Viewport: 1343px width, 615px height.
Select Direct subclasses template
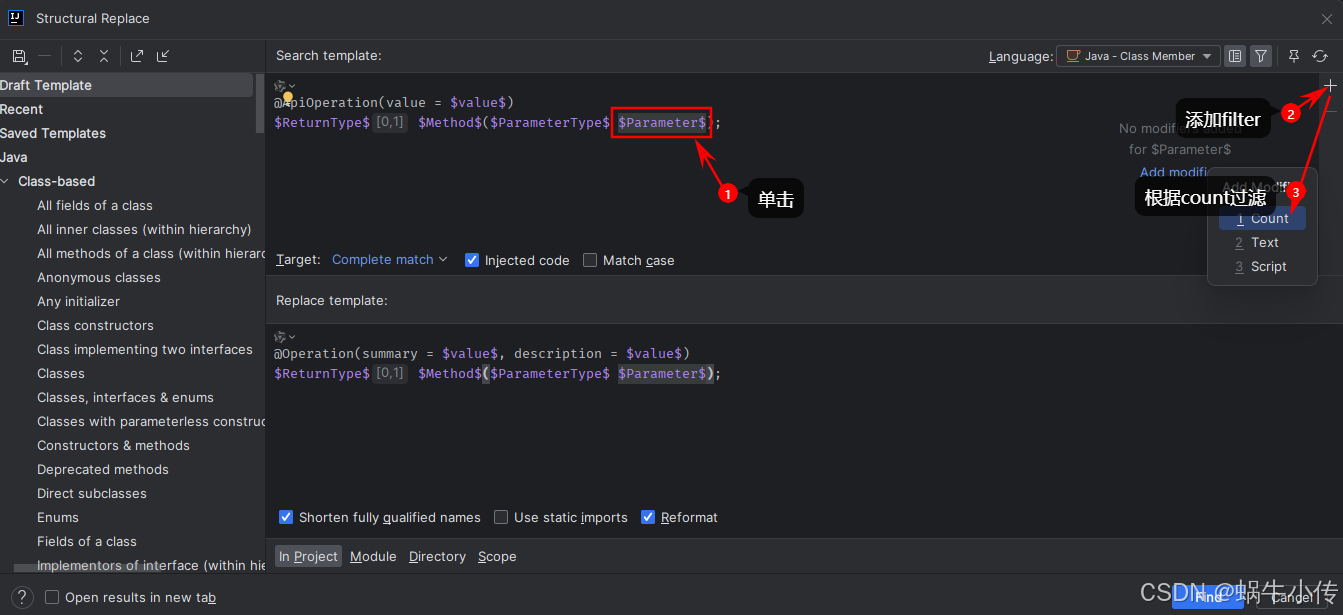pyautogui.click(x=92, y=493)
